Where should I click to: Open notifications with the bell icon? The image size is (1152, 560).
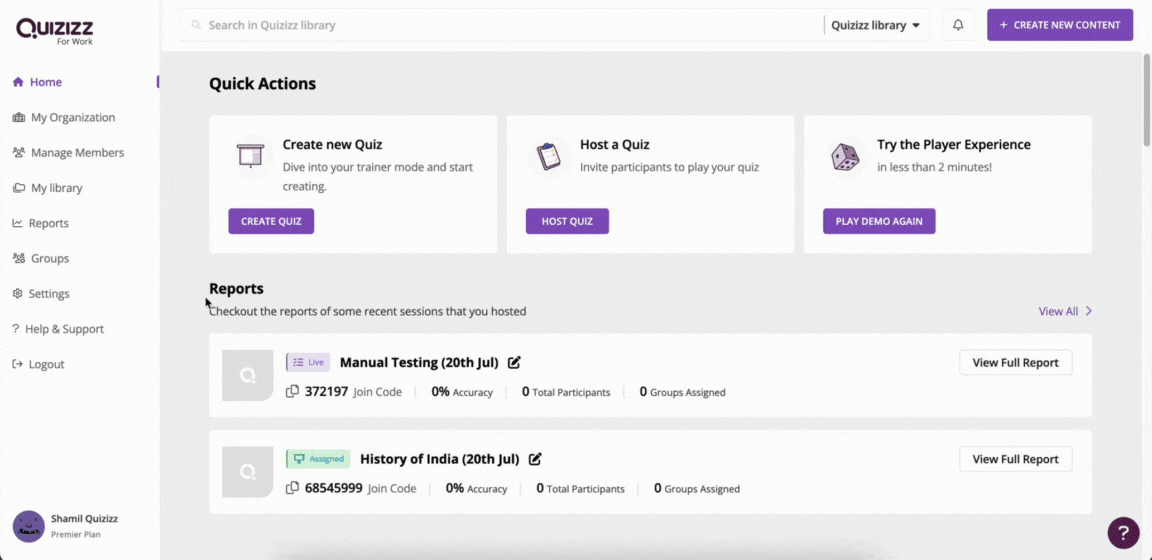click(958, 25)
